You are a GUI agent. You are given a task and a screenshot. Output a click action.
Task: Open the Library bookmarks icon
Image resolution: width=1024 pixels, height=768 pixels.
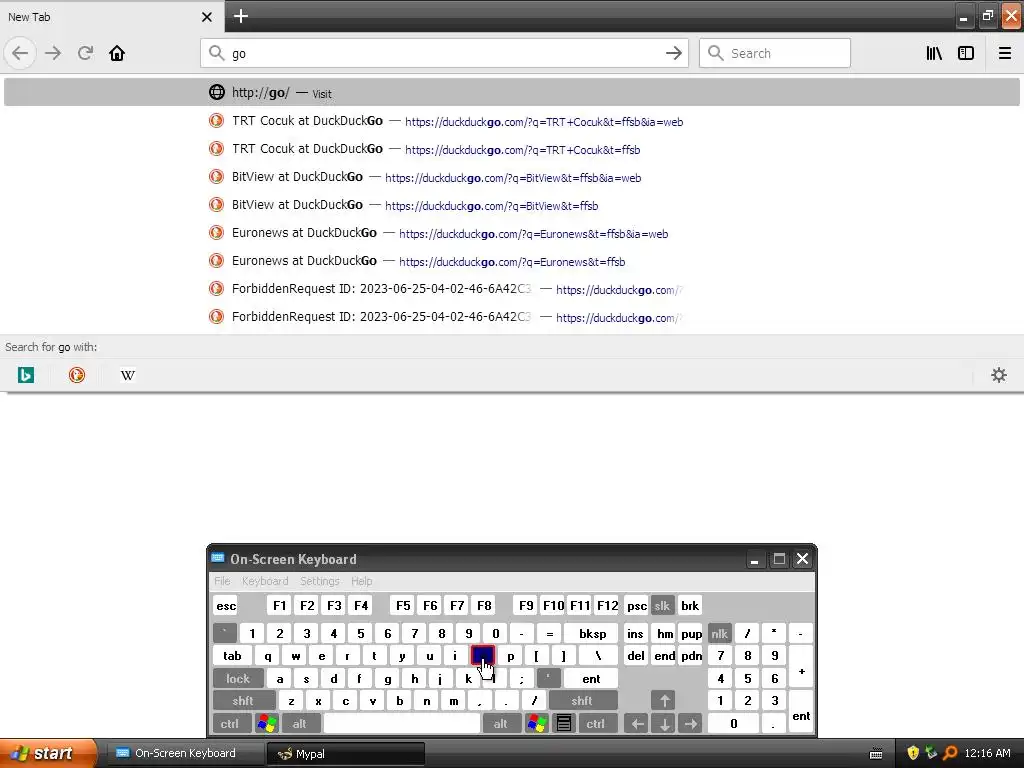coord(935,53)
